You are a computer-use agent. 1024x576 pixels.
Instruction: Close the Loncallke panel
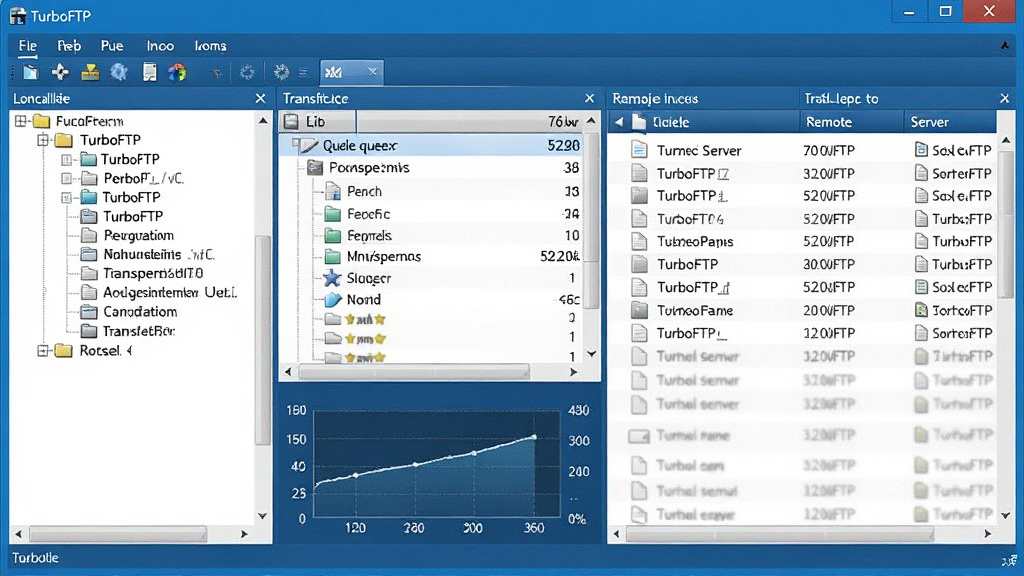(x=261, y=99)
